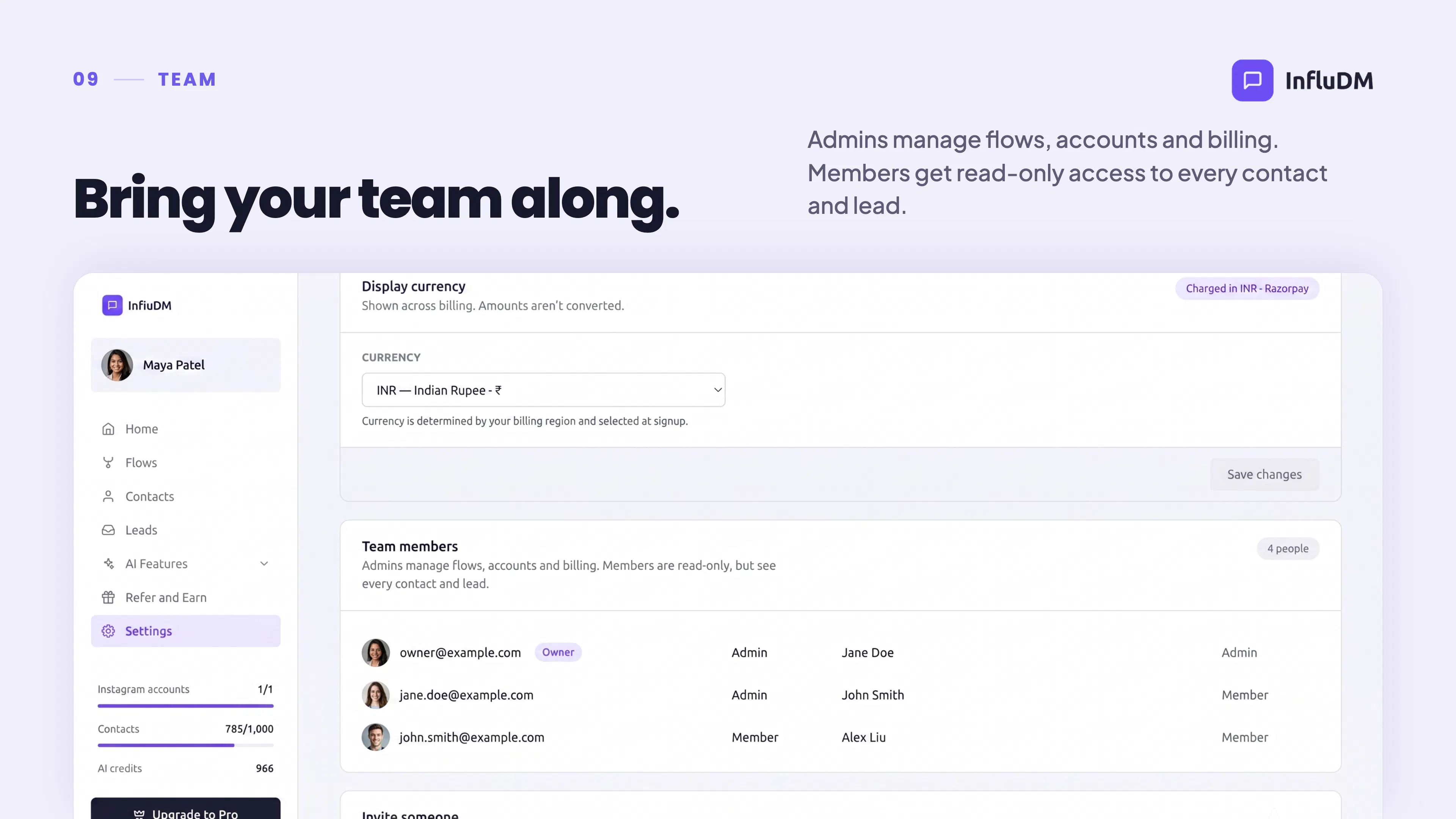Click the Team members heading
Viewport: 1456px width, 819px height.
410,546
